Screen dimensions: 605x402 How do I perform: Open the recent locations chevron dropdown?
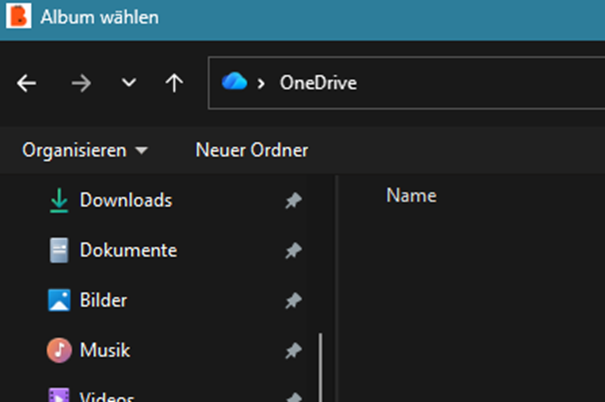(x=128, y=83)
